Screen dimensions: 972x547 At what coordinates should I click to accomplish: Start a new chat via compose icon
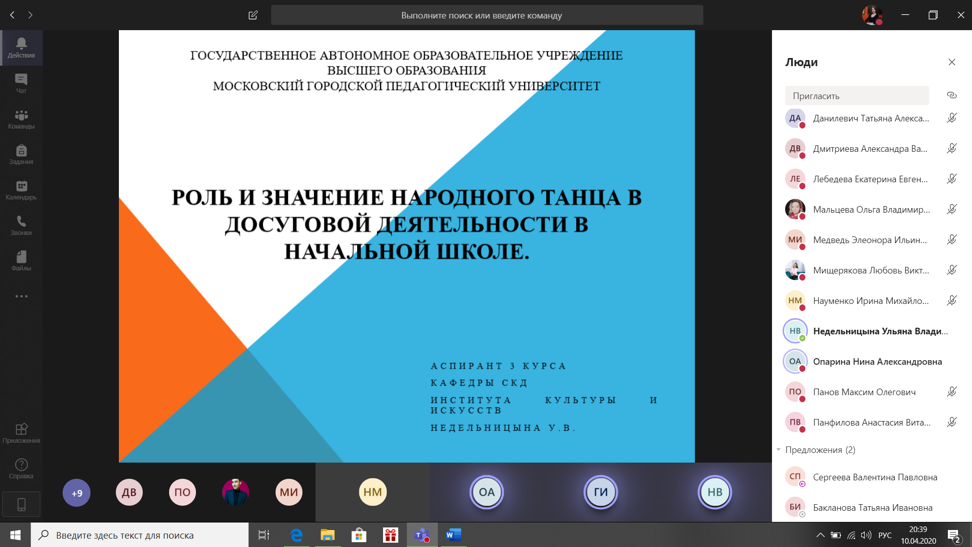[x=253, y=15]
